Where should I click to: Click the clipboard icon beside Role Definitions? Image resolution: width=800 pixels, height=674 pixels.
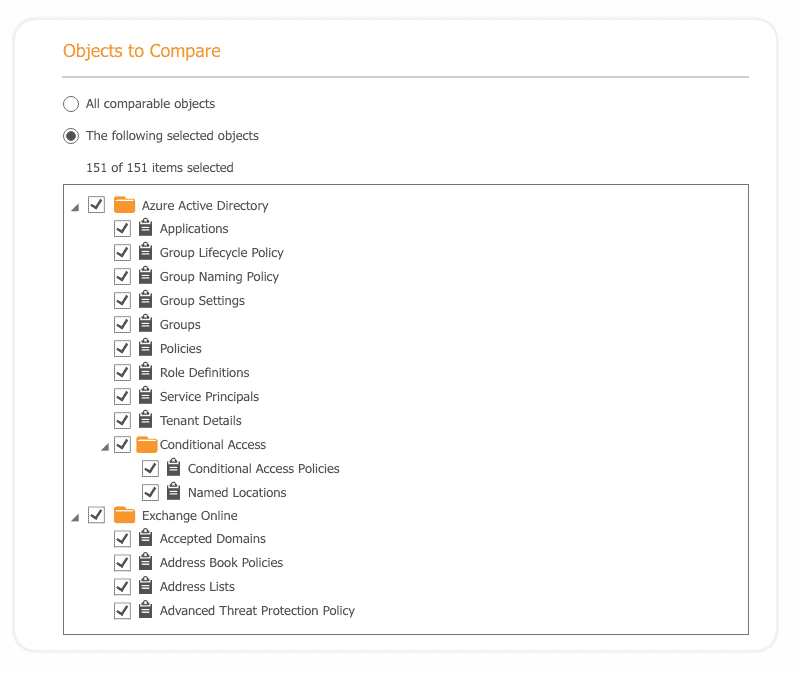[145, 371]
